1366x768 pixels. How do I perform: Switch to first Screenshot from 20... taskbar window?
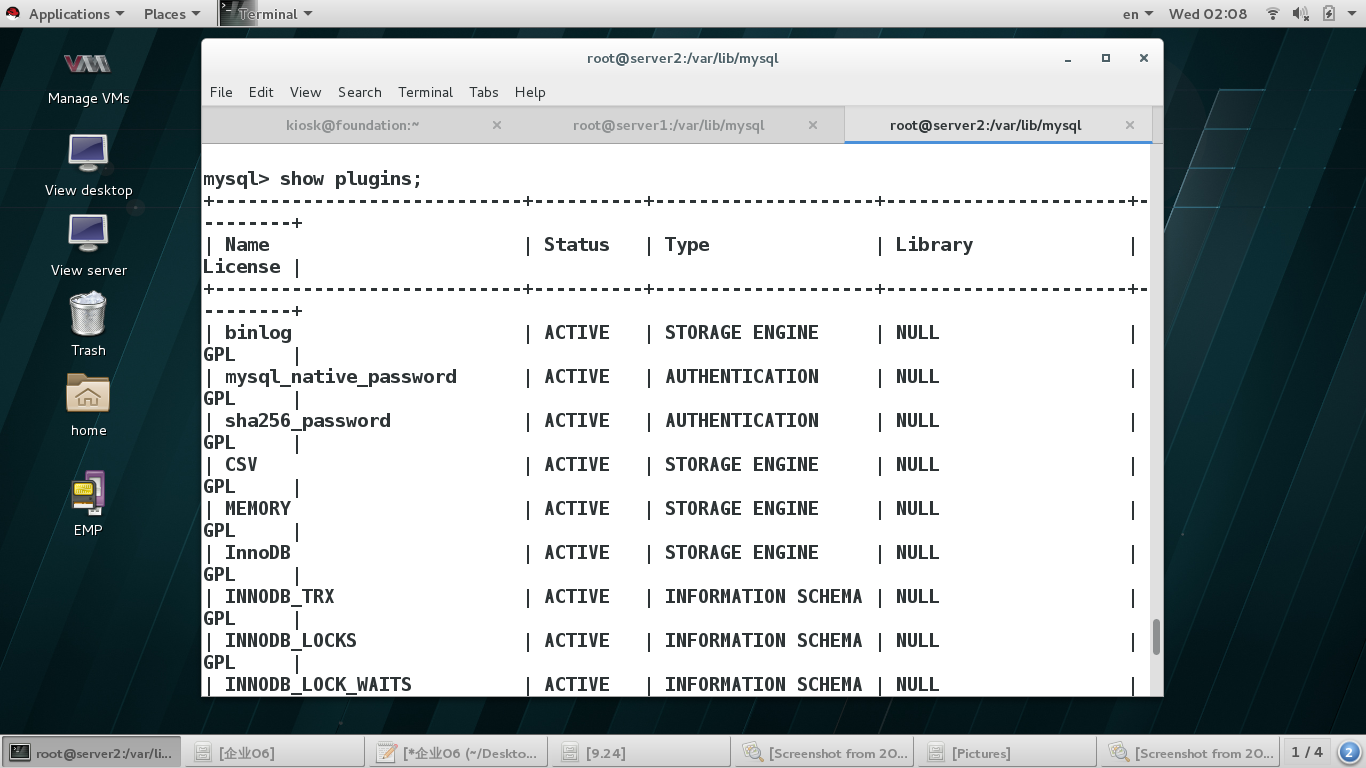pos(825,752)
